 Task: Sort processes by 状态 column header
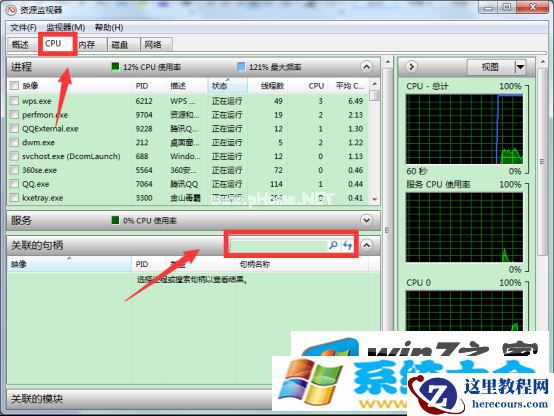coord(228,86)
